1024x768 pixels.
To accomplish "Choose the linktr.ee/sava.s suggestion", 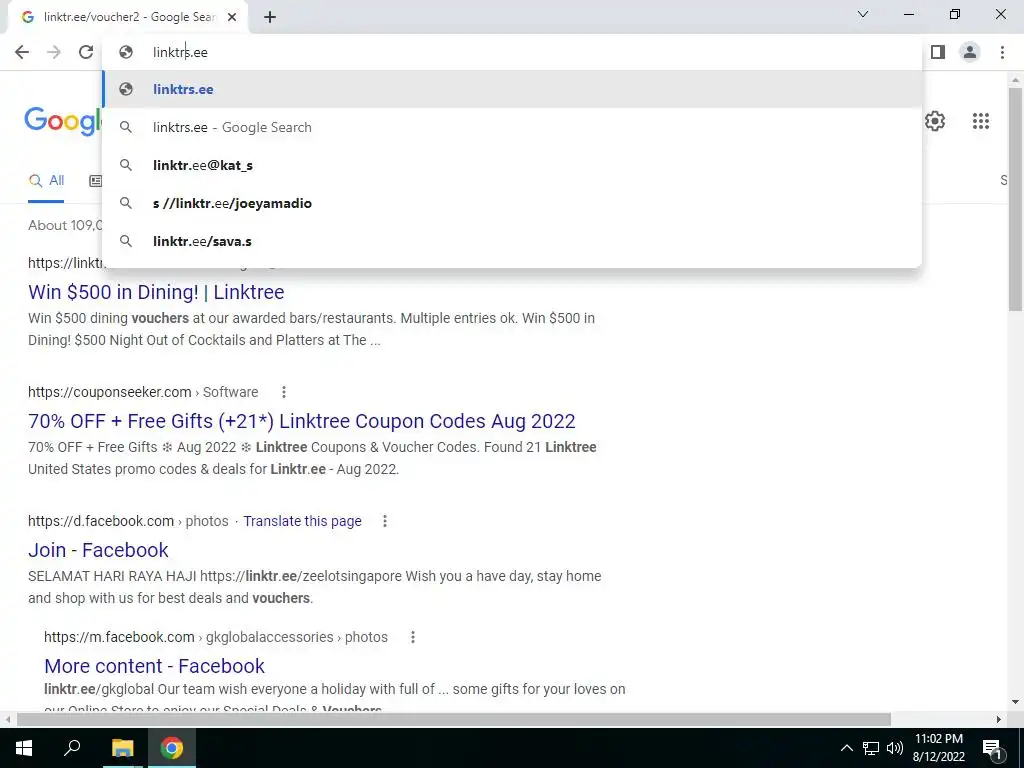I will (513, 241).
